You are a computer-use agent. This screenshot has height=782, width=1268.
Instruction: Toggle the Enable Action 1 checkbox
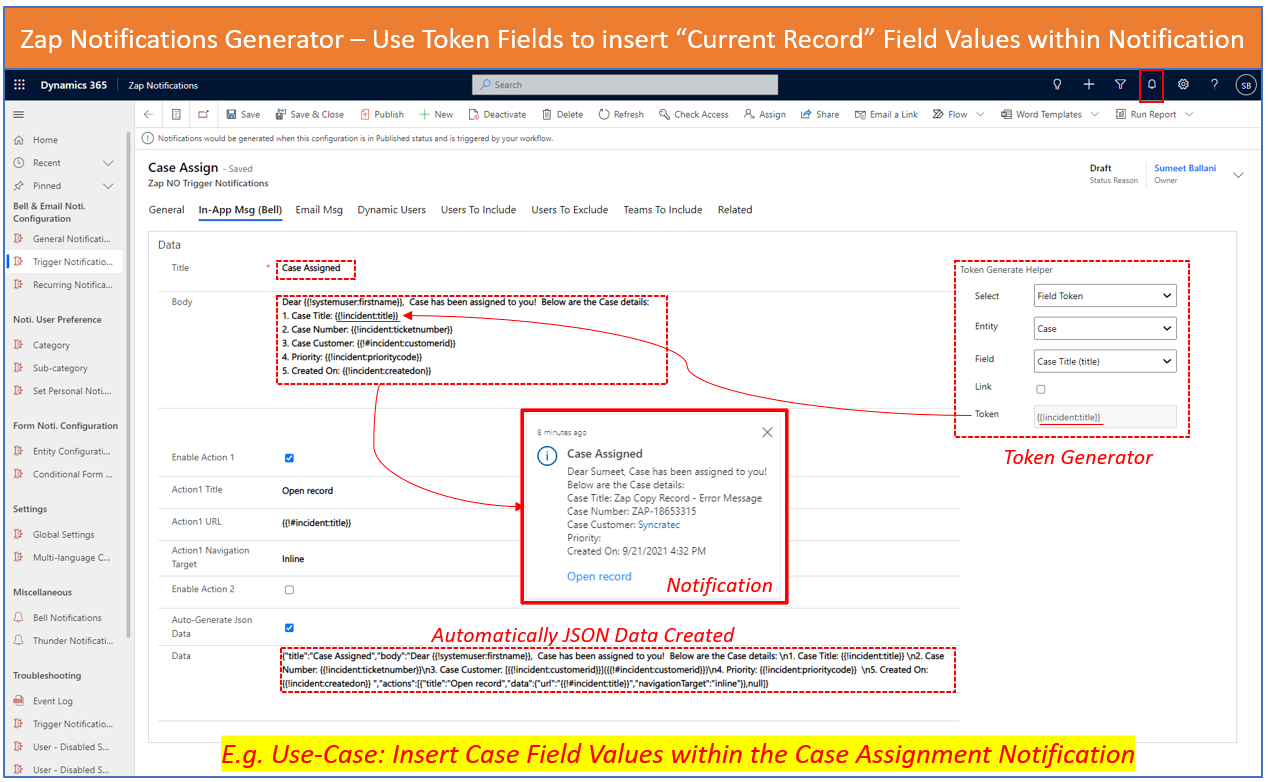point(289,458)
